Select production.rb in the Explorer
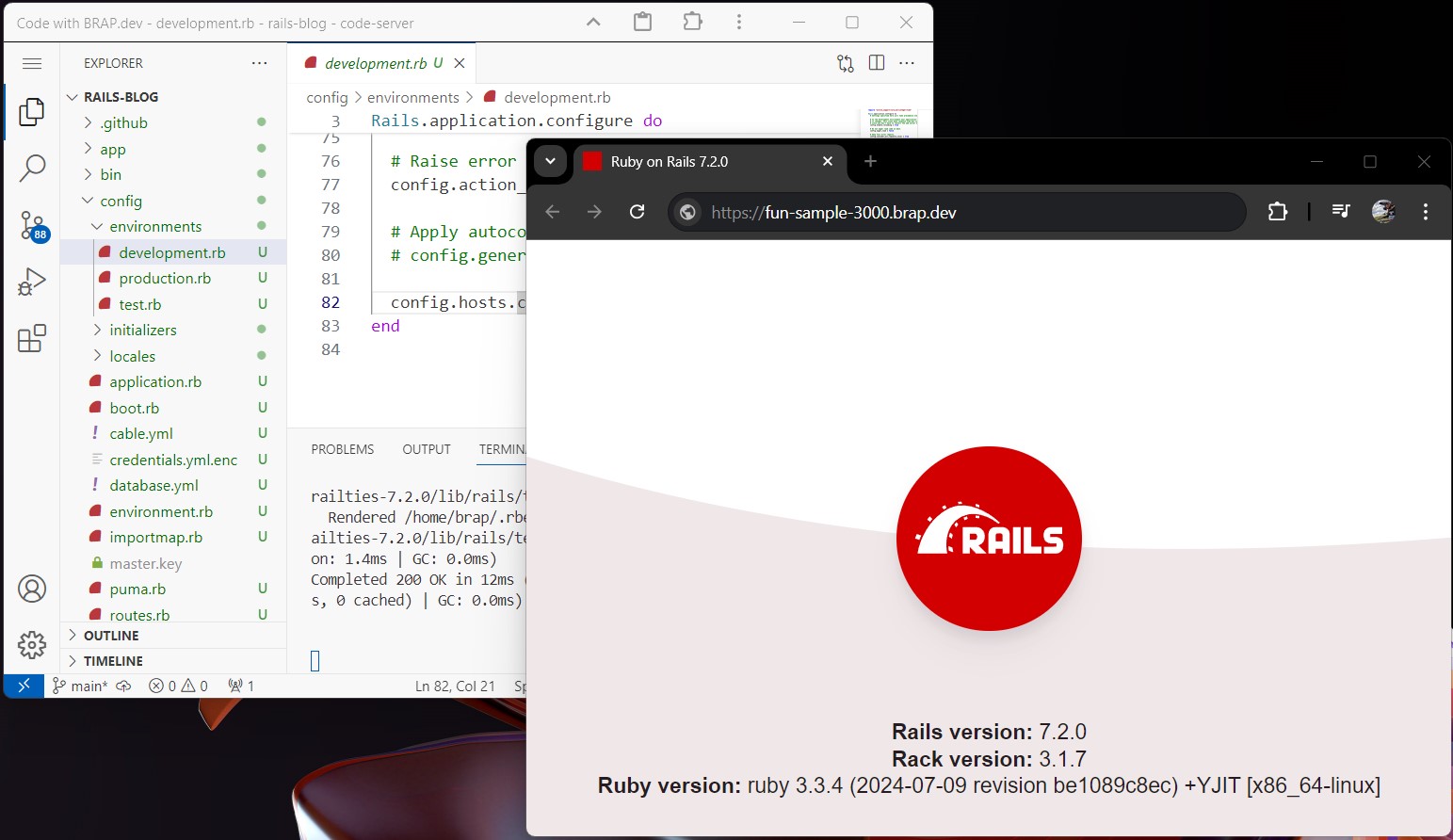 166,278
